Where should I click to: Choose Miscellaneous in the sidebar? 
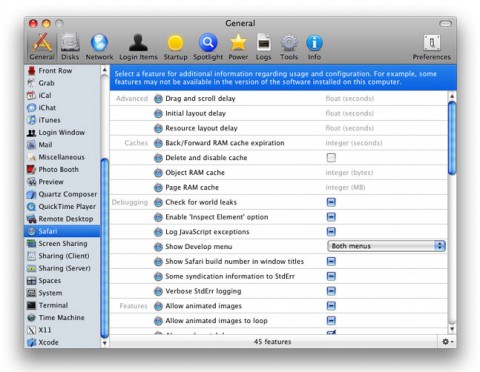(61, 157)
